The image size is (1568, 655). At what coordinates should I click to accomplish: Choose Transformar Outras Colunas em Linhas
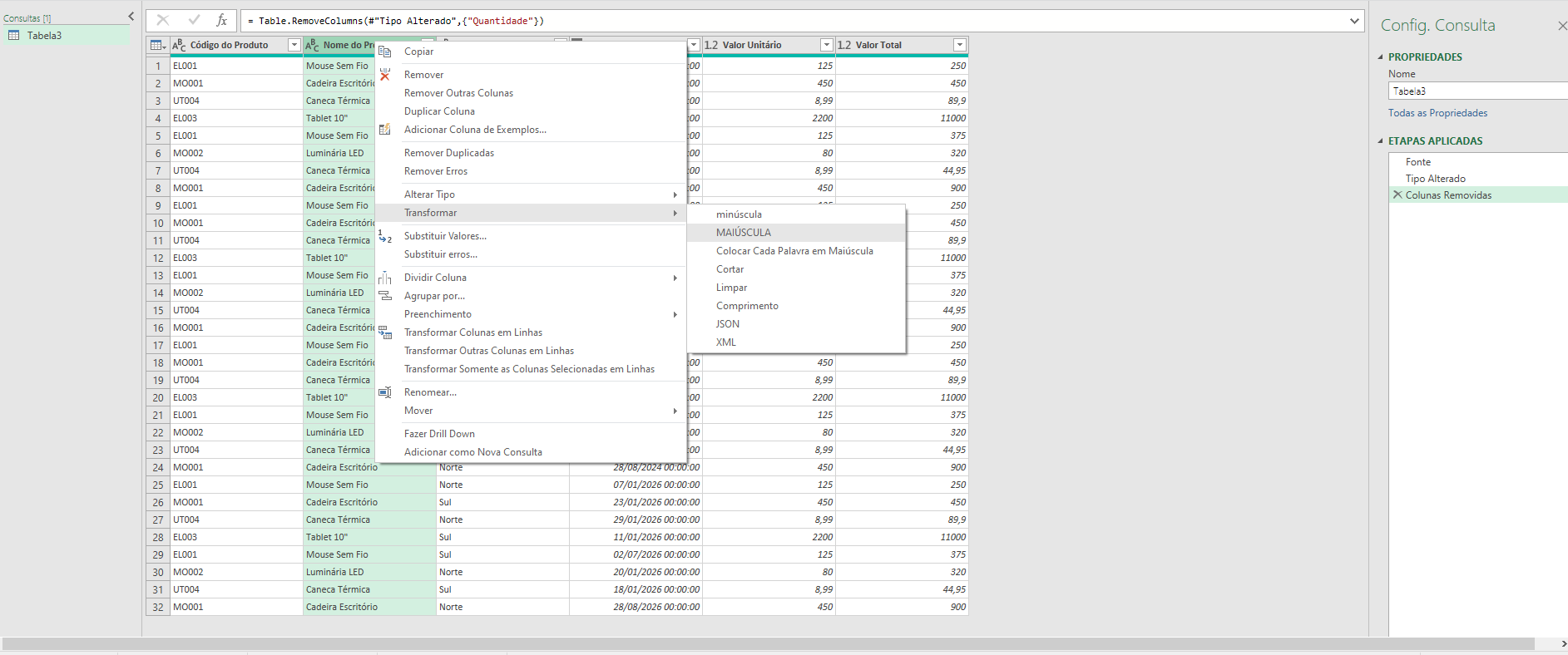pos(531,351)
